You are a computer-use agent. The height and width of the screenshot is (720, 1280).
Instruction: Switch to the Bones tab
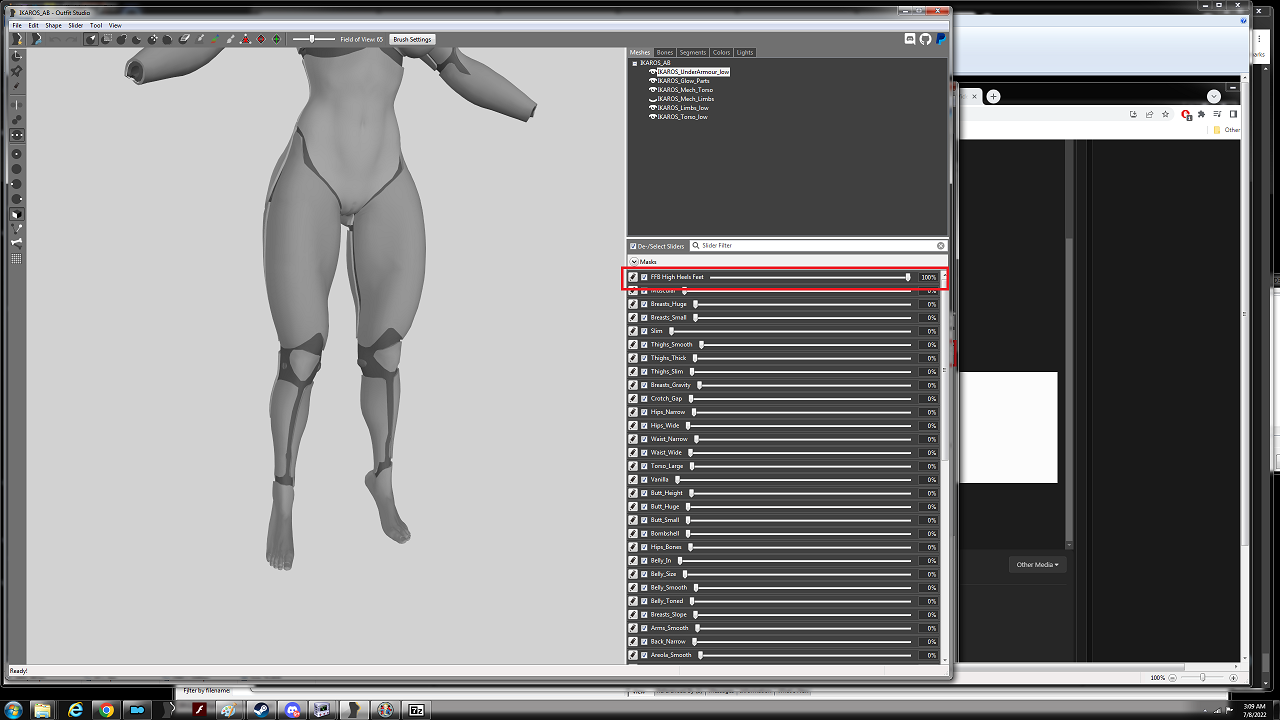pyautogui.click(x=665, y=52)
